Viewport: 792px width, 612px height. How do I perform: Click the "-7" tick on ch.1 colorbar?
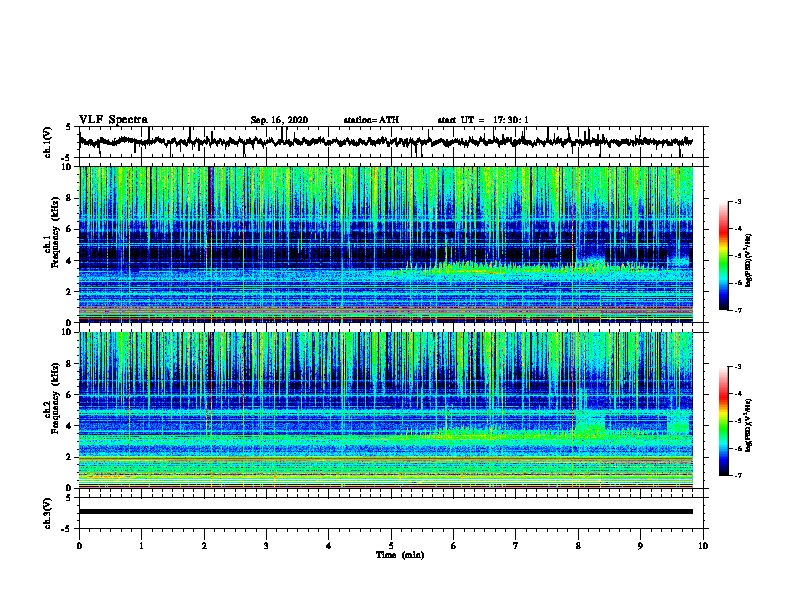(737, 310)
